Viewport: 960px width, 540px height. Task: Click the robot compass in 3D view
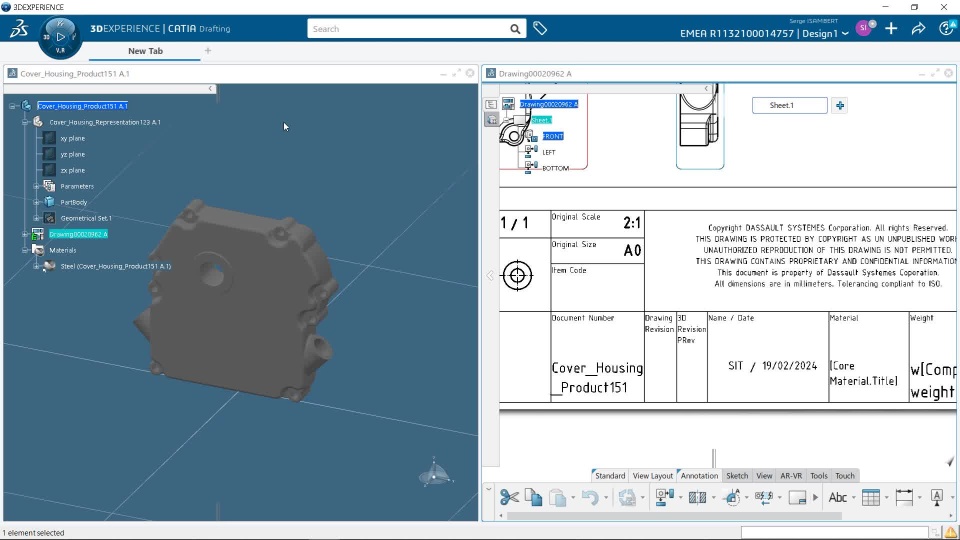pos(435,473)
